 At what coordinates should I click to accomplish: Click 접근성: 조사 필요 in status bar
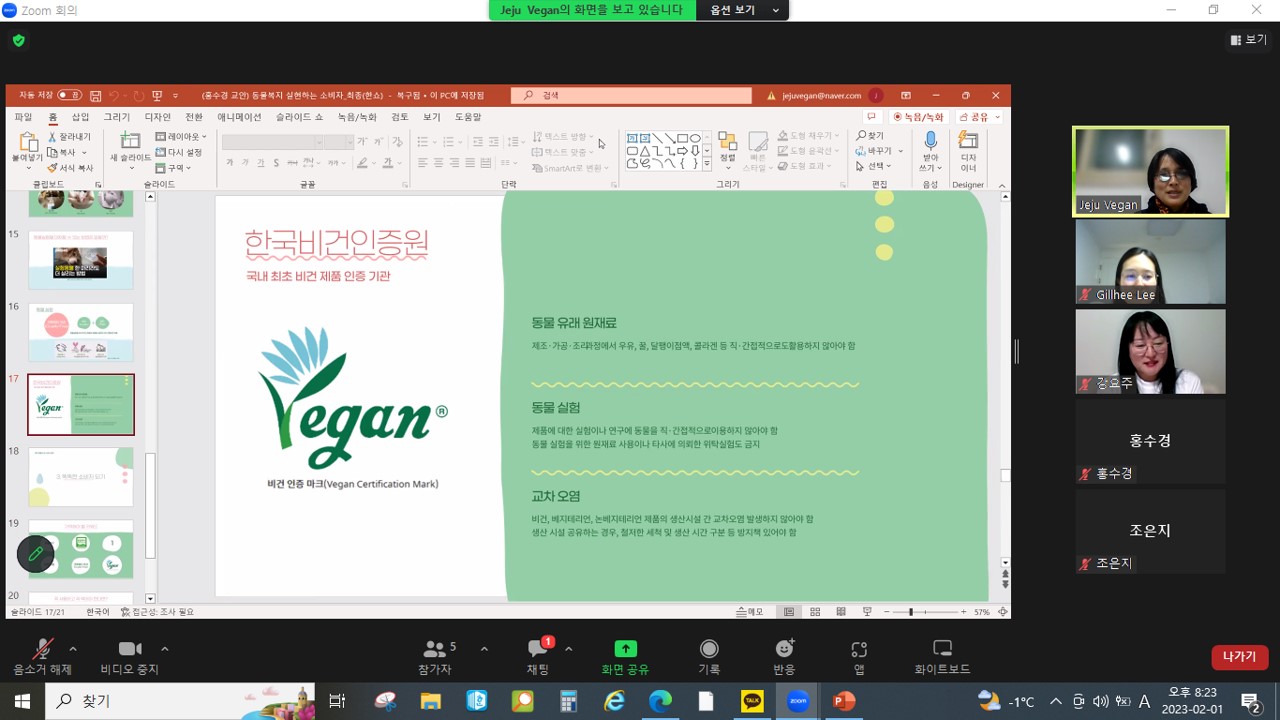tap(157, 612)
